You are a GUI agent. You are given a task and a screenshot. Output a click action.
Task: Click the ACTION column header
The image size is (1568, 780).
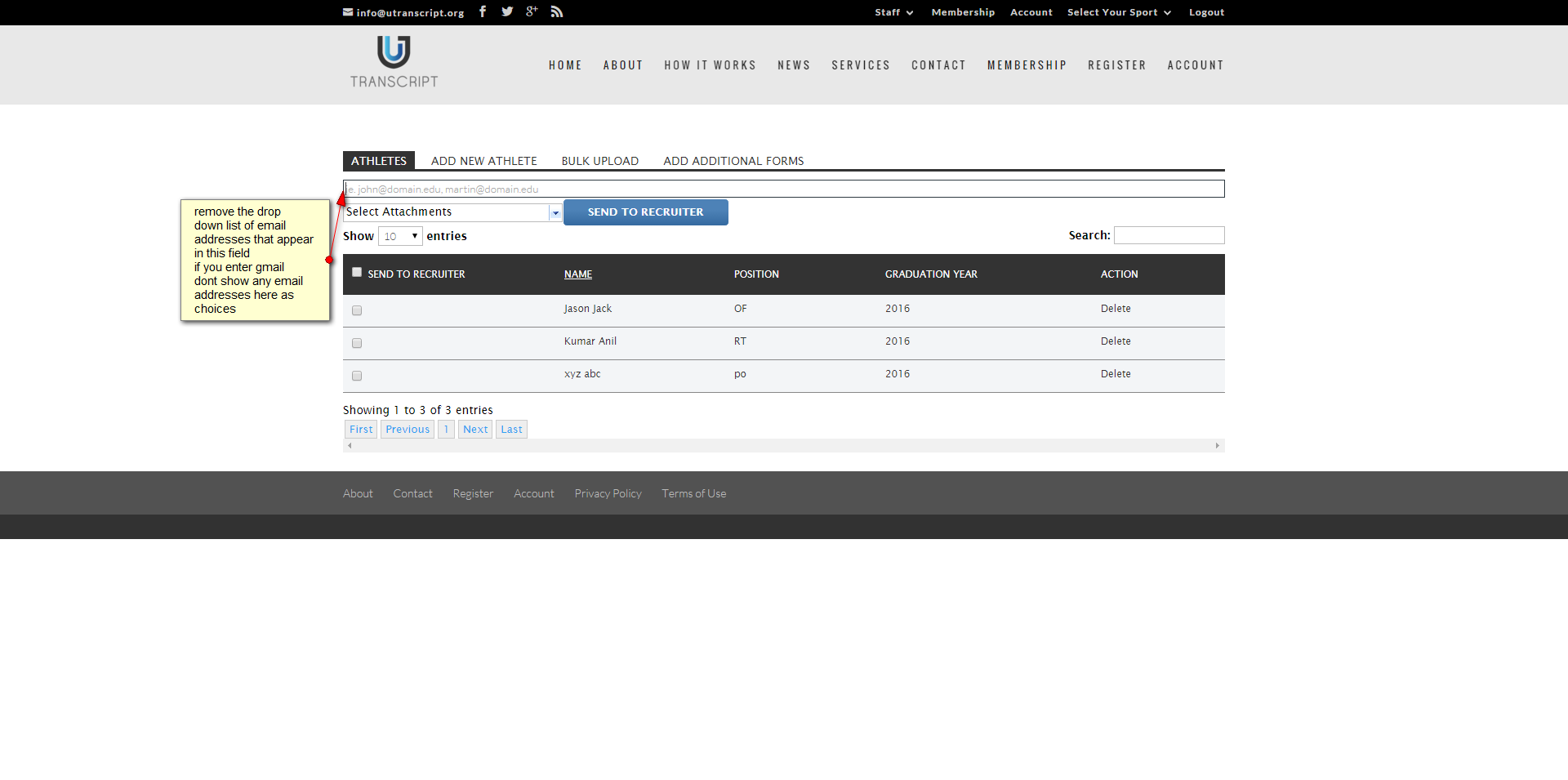tap(1119, 274)
